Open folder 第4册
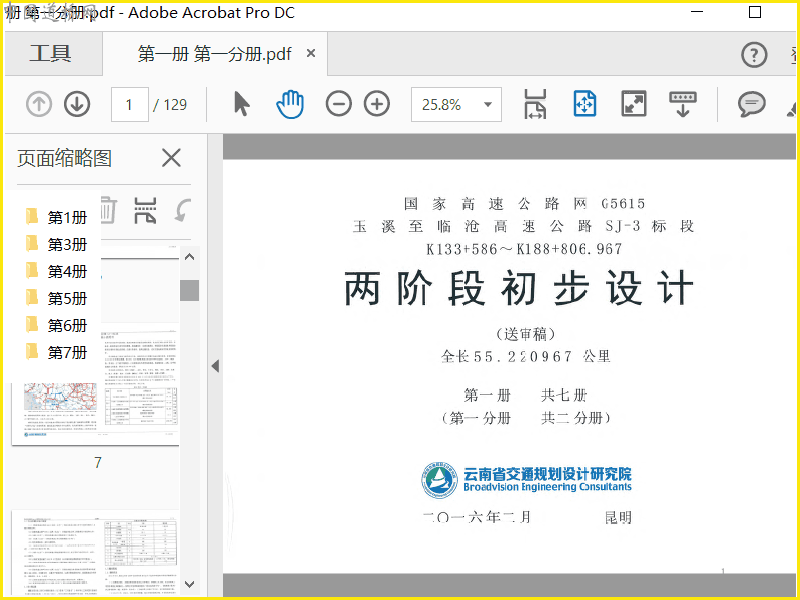This screenshot has height=600, width=800. coord(56,271)
